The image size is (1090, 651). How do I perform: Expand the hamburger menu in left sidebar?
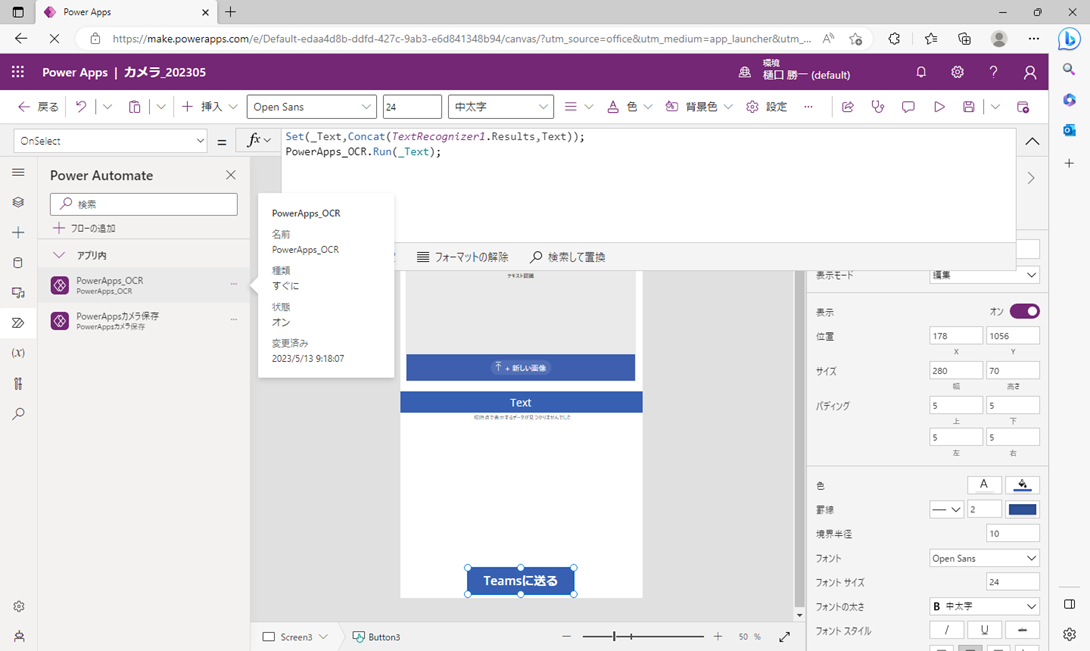(18, 172)
